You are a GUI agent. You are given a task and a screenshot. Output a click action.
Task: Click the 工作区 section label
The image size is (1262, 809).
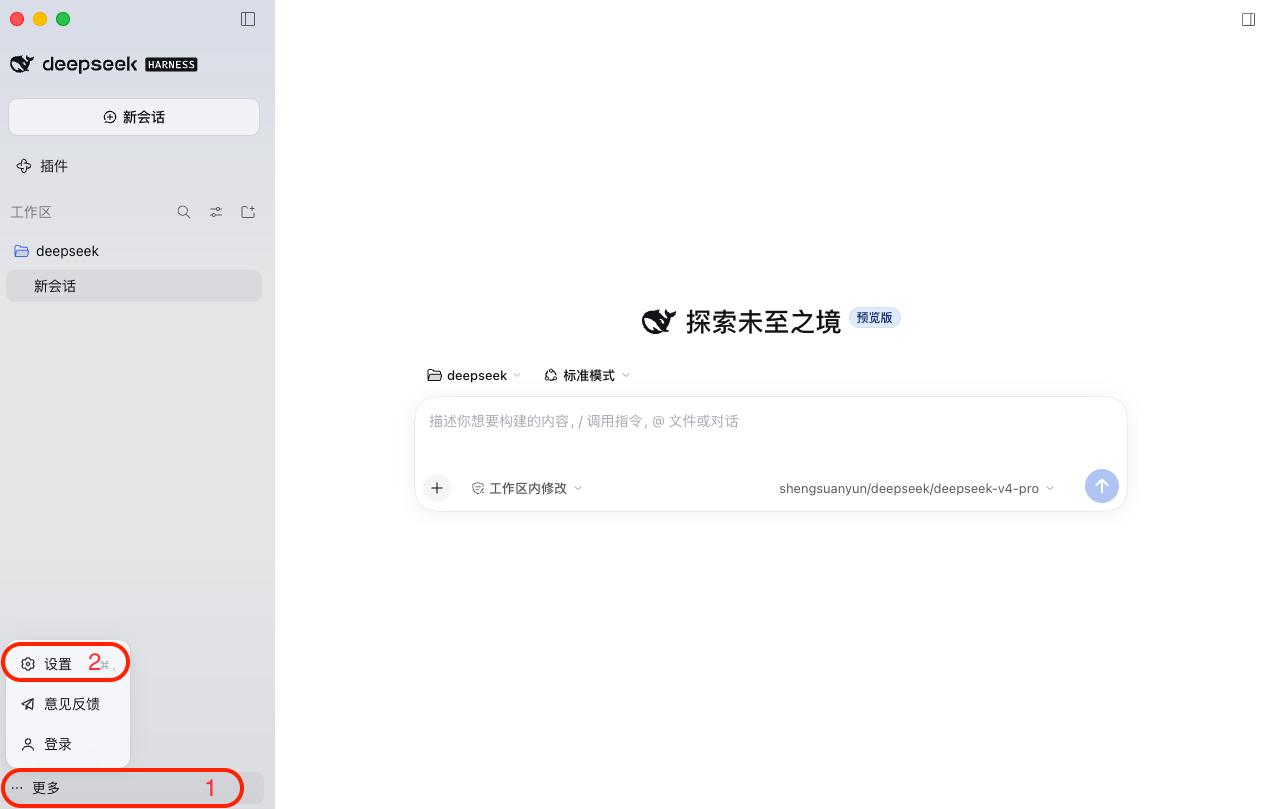coord(31,212)
